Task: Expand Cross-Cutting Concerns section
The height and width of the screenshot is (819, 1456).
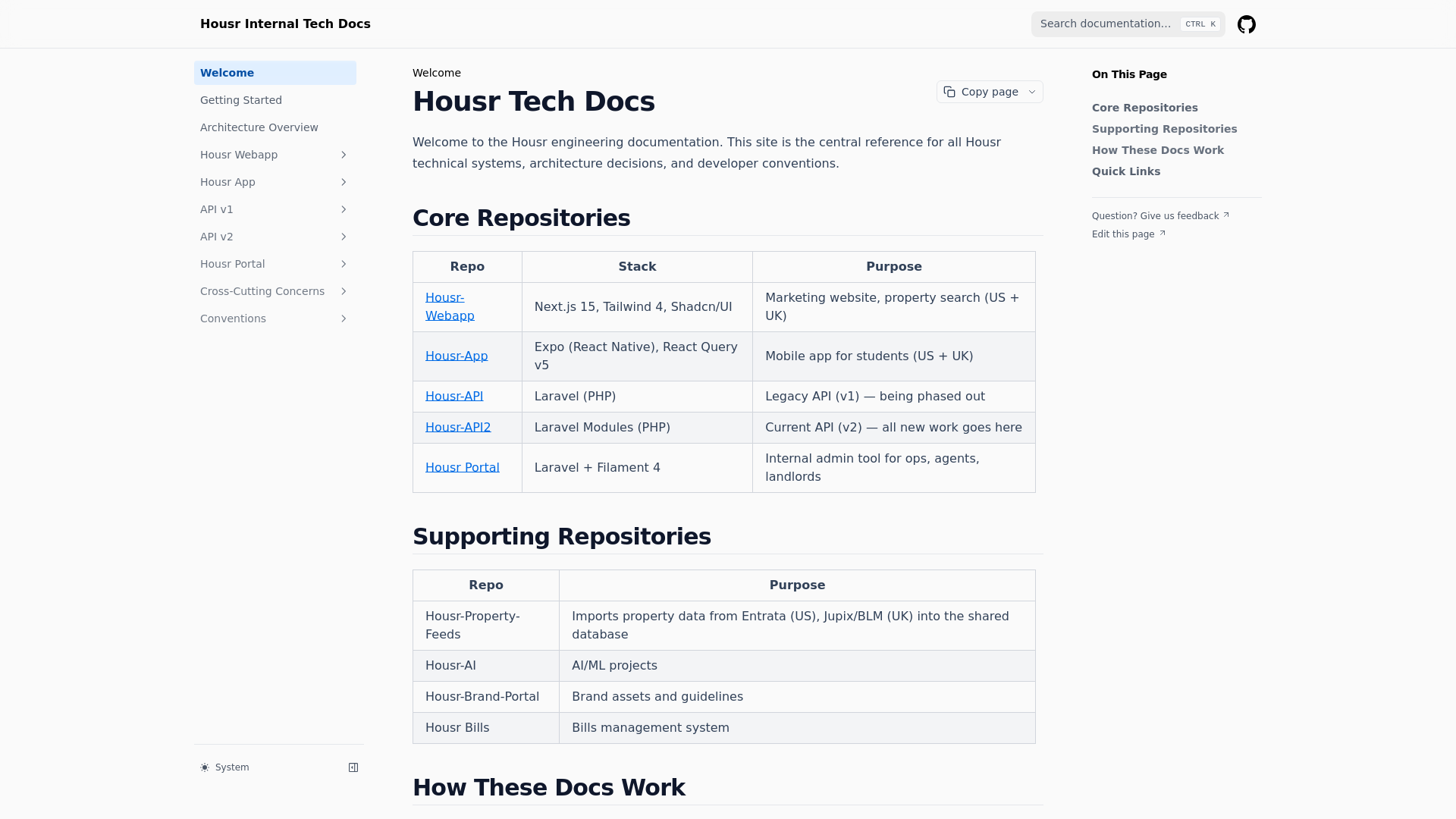Action: [344, 291]
